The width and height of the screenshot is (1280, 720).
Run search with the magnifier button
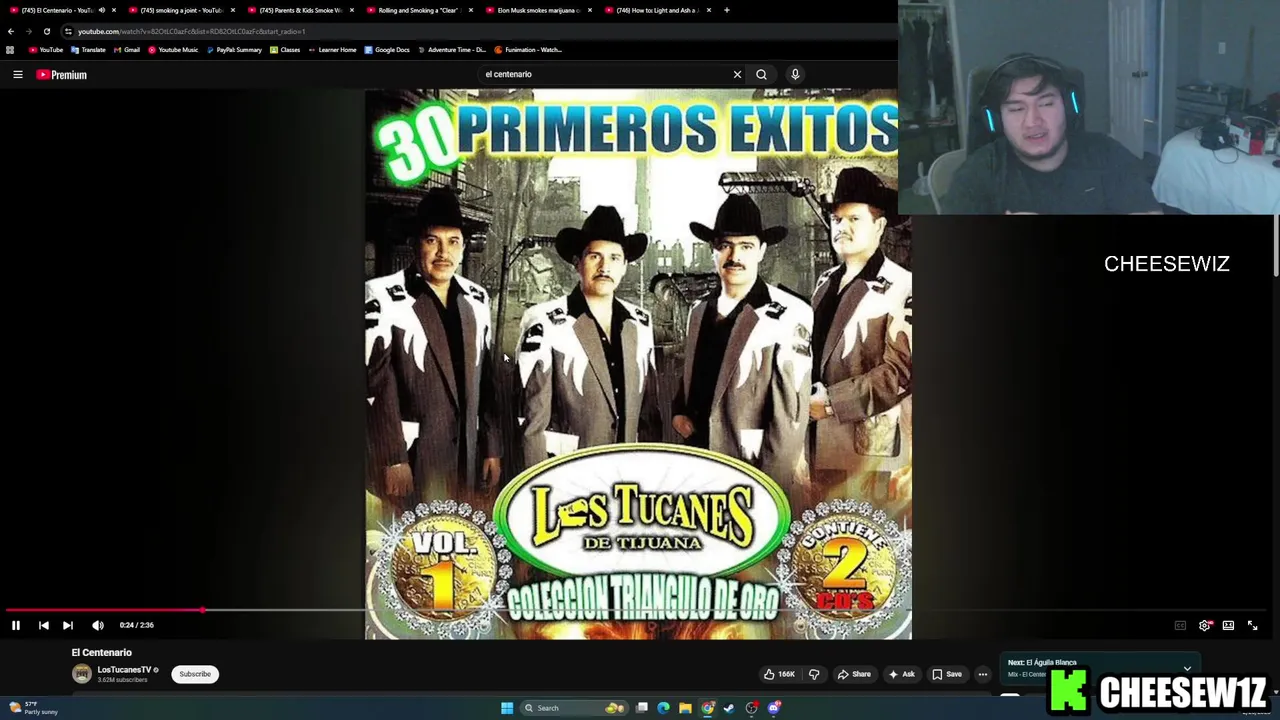coord(761,74)
